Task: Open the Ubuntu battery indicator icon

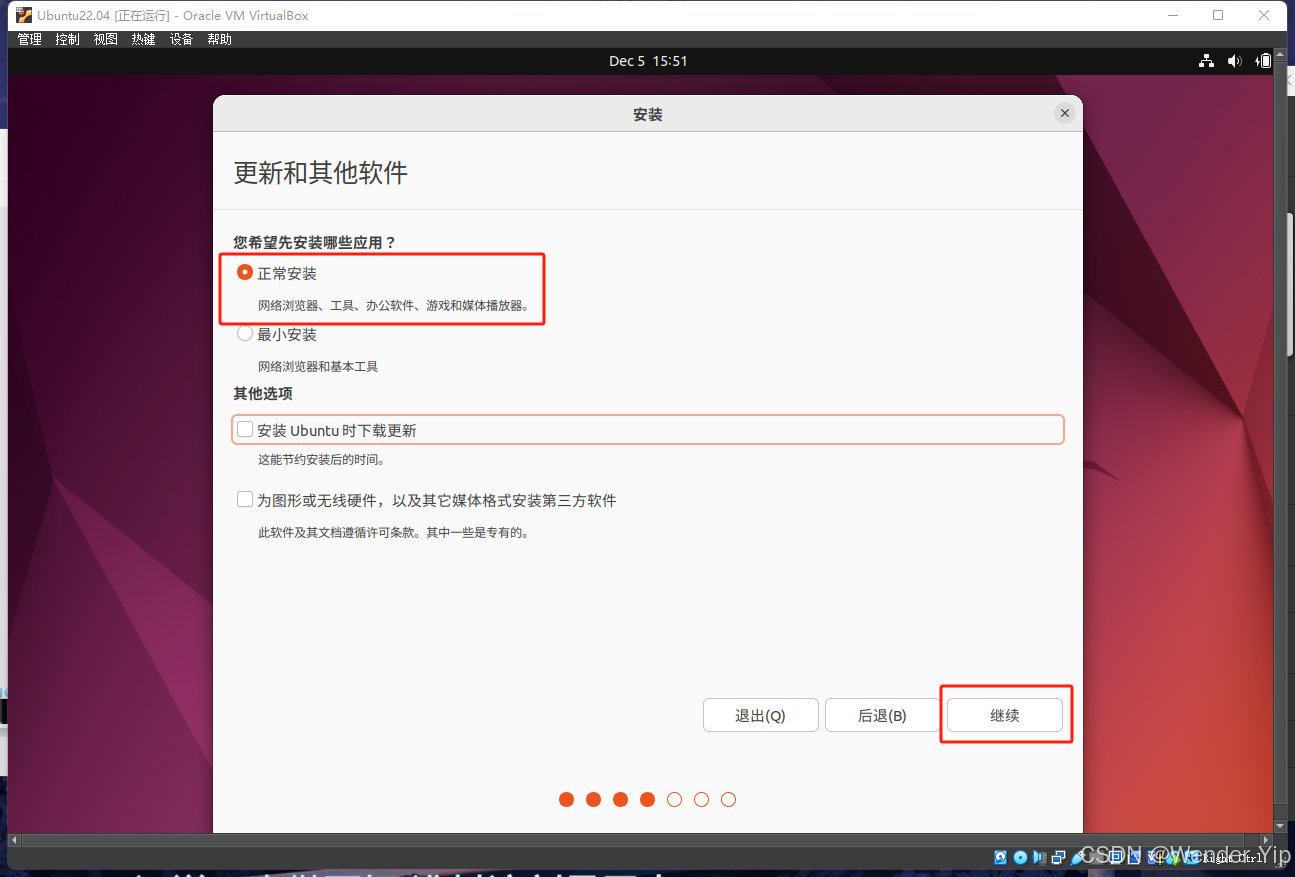Action: [1264, 61]
